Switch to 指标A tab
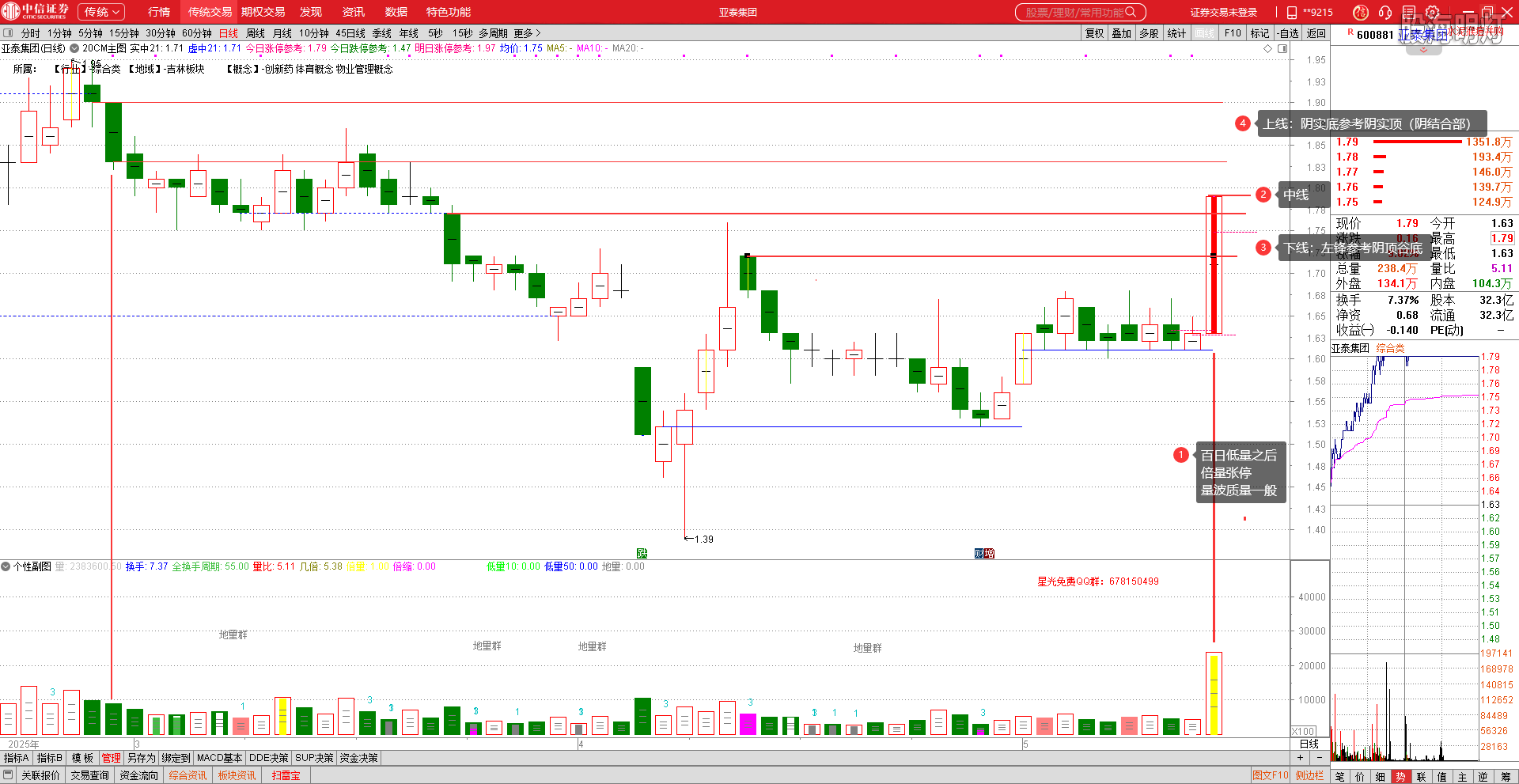This screenshot has height=784, width=1519. 16,758
